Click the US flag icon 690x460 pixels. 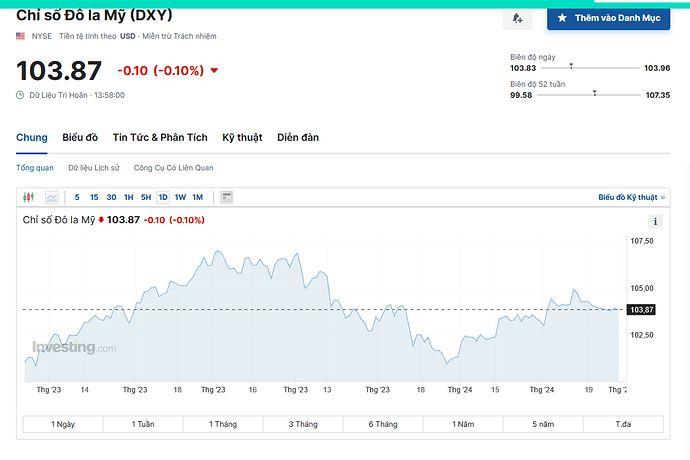[x=21, y=35]
